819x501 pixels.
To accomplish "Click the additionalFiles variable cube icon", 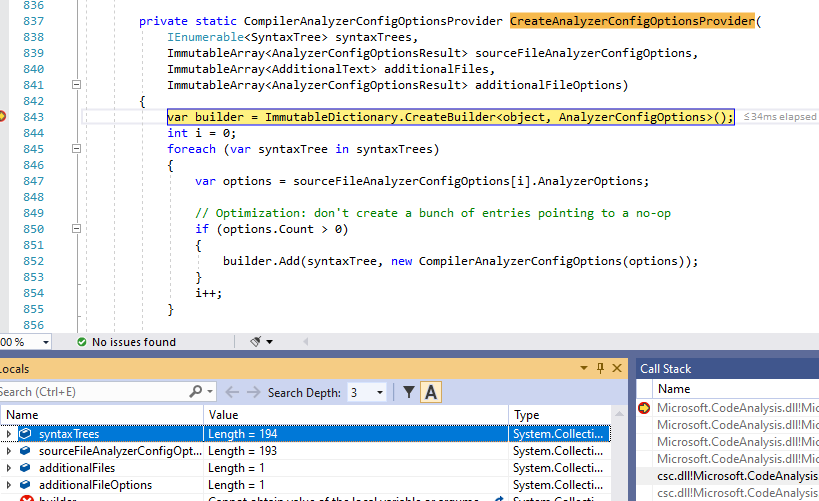I will (25, 468).
